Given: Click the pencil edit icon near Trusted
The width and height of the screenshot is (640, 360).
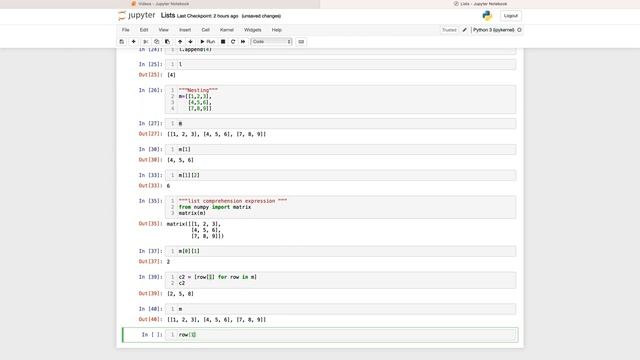Looking at the screenshot, I should point(464,30).
